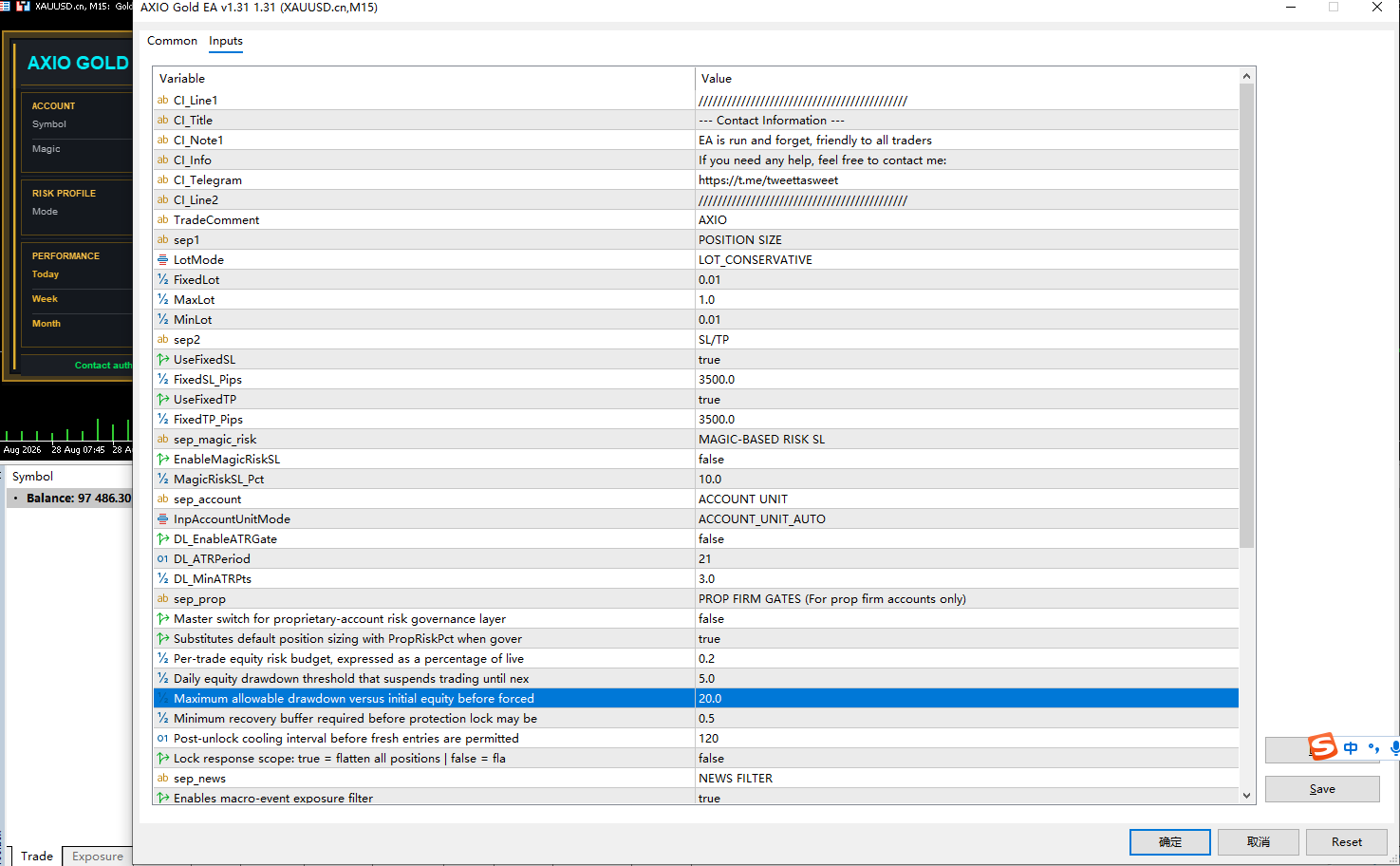
Task: Toggle the Lock response scope false value
Action: click(x=966, y=758)
